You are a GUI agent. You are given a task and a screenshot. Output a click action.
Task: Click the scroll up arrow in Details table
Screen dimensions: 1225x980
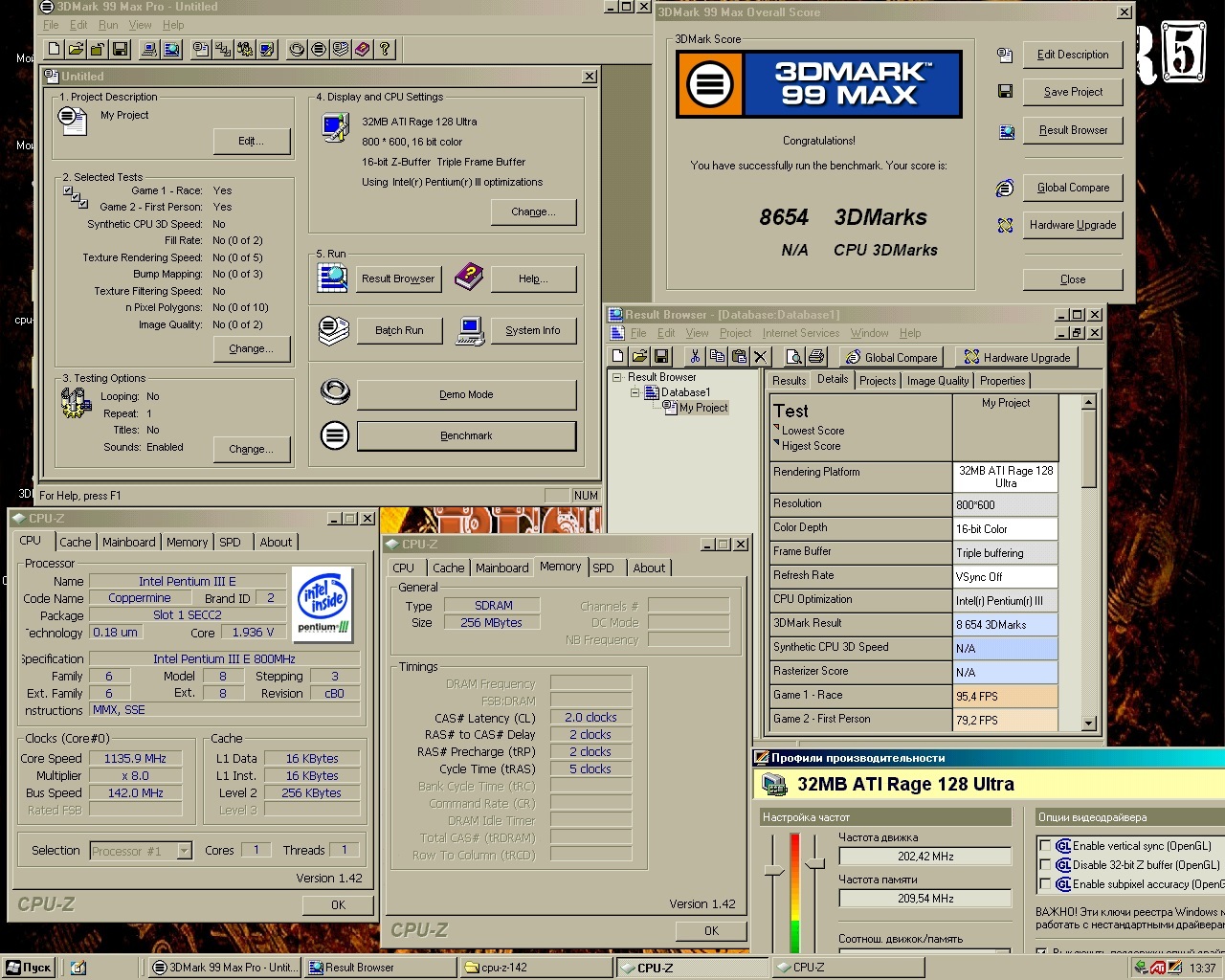pyautogui.click(x=1088, y=403)
